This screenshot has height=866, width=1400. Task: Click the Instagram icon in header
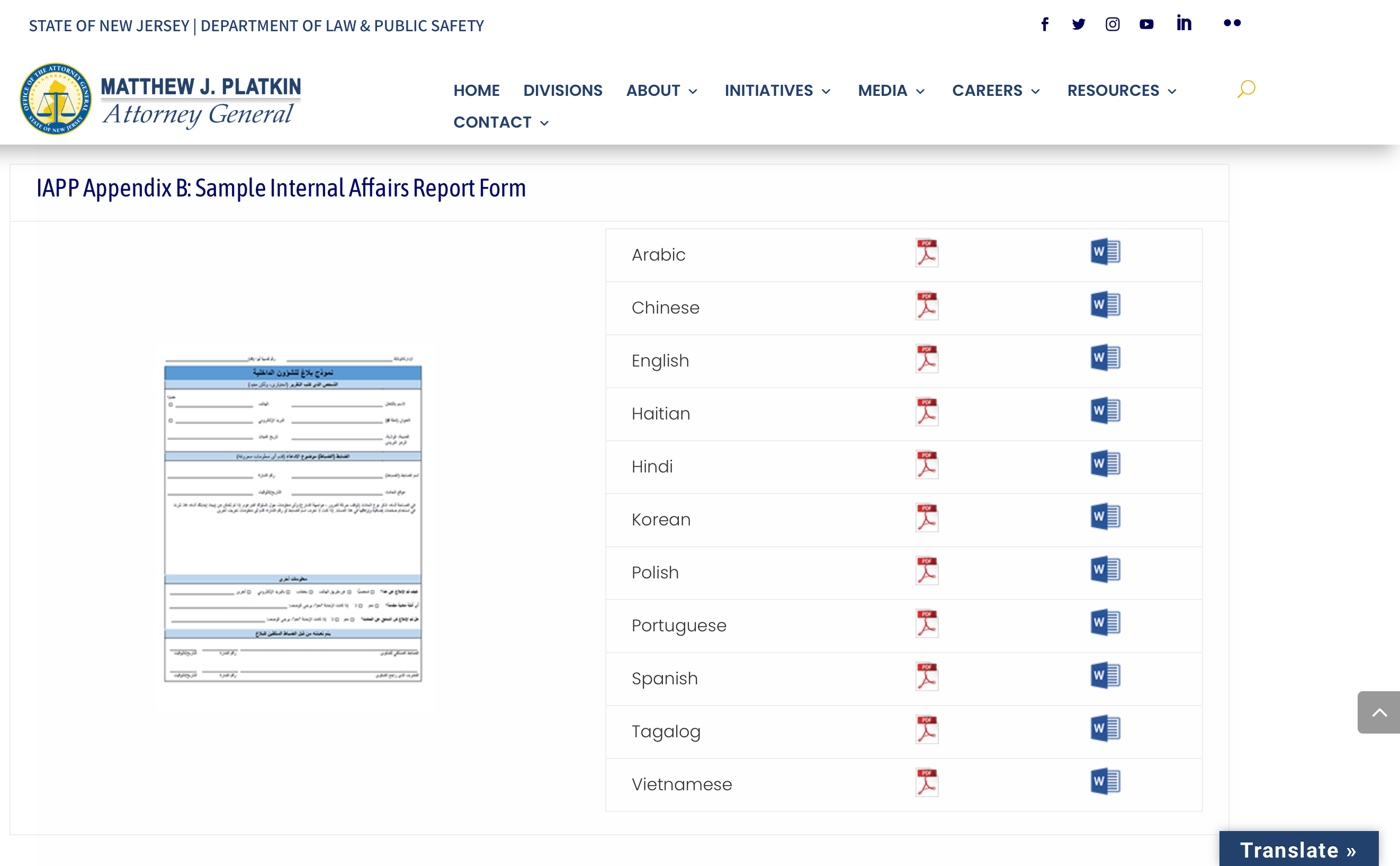point(1112,24)
